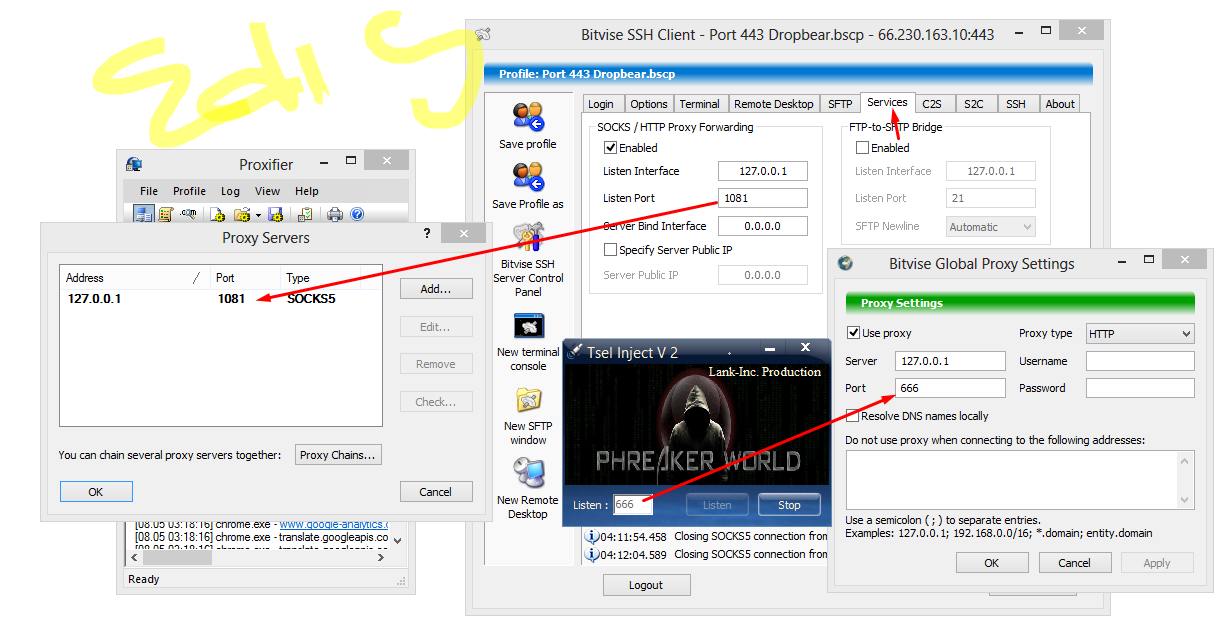The height and width of the screenshot is (641, 1228).
Task: Switch to the SSH tab
Action: coord(1016,104)
